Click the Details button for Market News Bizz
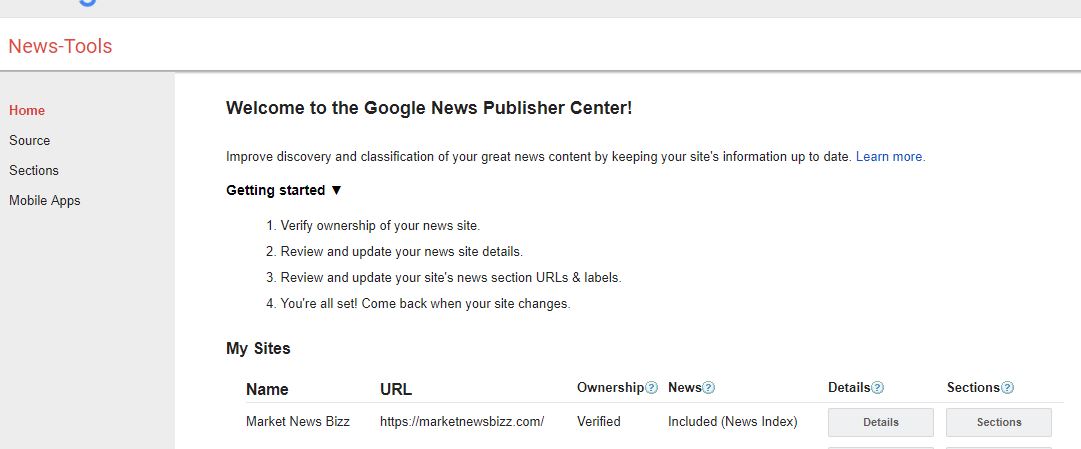This screenshot has width=1081, height=449. click(x=880, y=422)
